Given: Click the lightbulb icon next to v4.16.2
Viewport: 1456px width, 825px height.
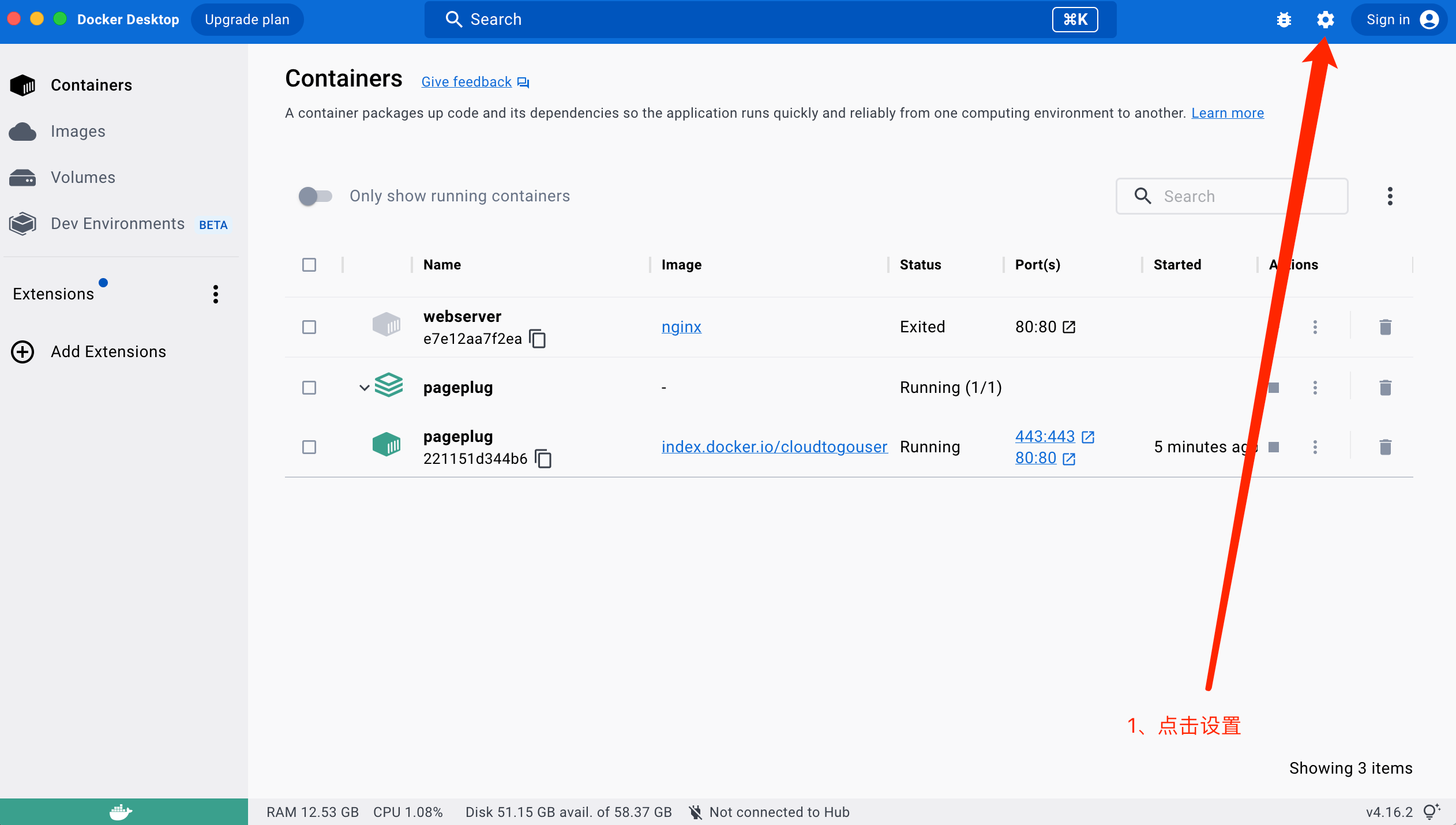Looking at the screenshot, I should [1432, 811].
